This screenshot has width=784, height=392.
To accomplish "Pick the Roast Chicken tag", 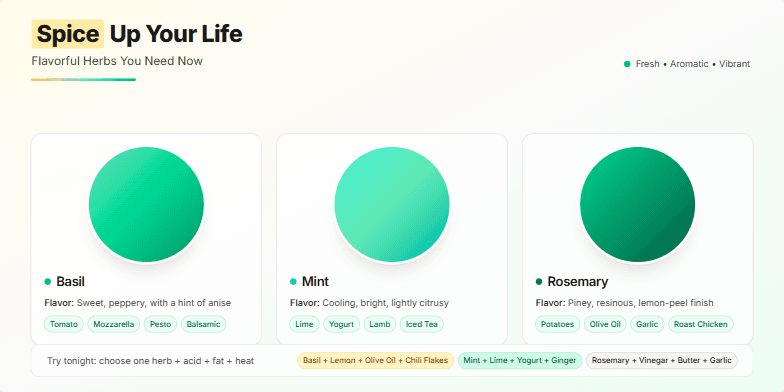I will coord(700,324).
